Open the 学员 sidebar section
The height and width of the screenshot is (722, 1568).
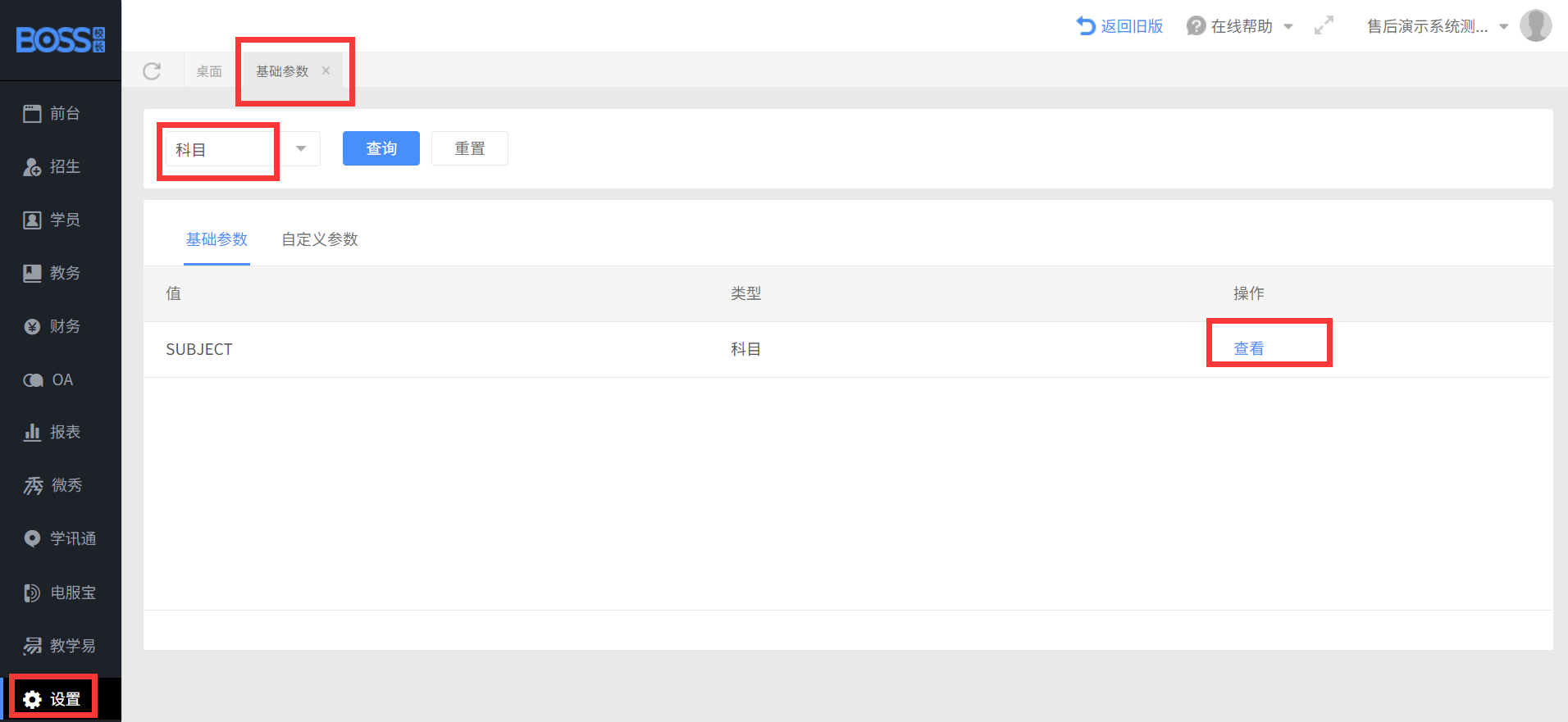[x=52, y=220]
